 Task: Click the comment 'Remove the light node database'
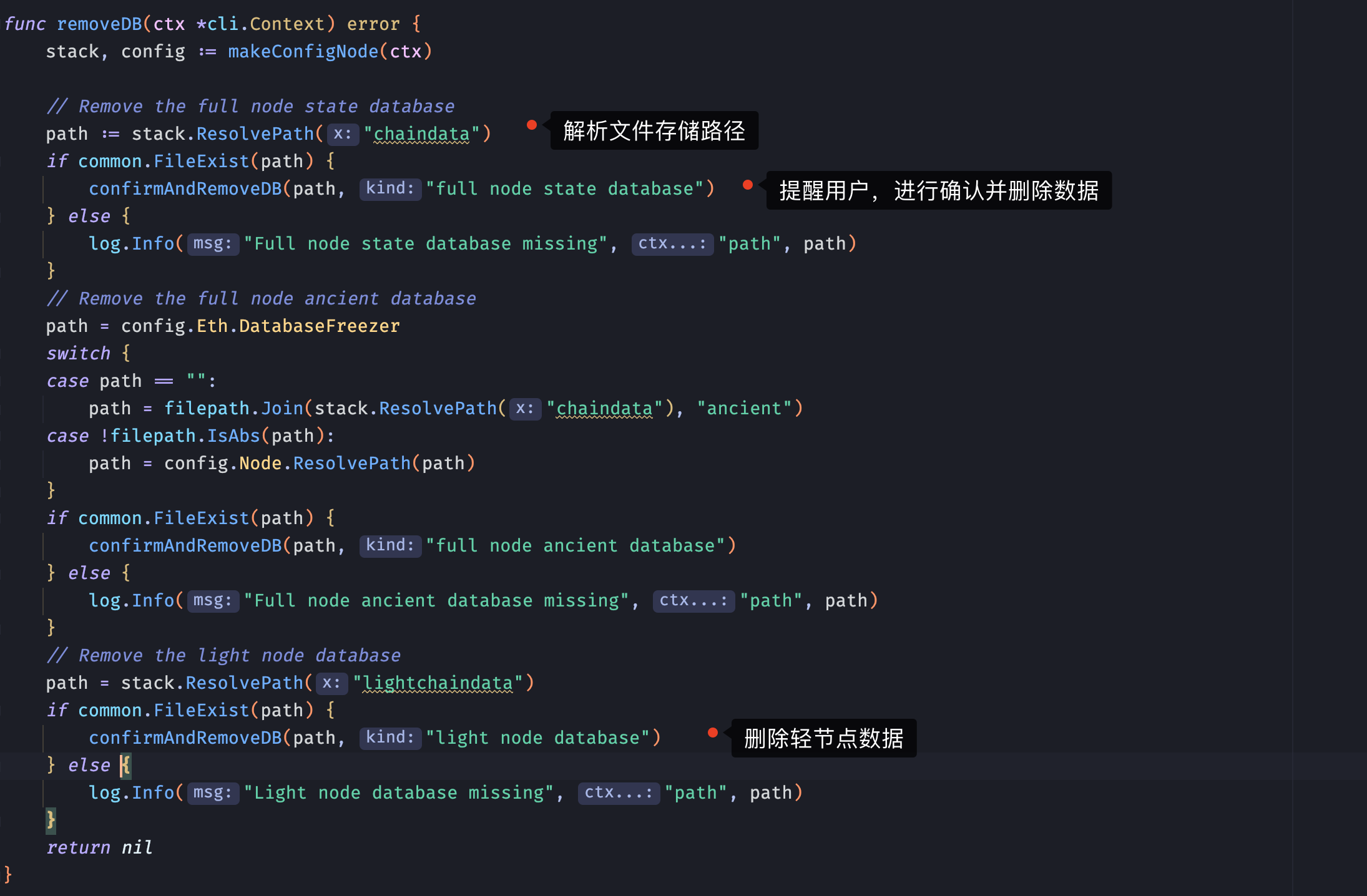[223, 656]
